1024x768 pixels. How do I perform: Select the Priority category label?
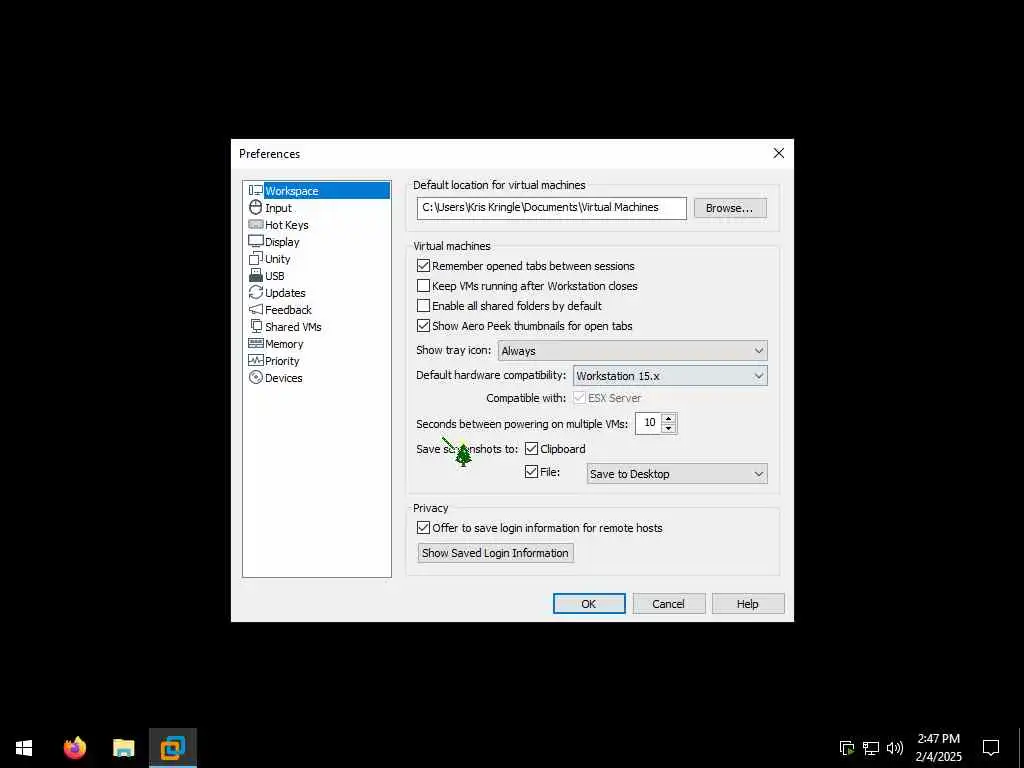coord(282,360)
